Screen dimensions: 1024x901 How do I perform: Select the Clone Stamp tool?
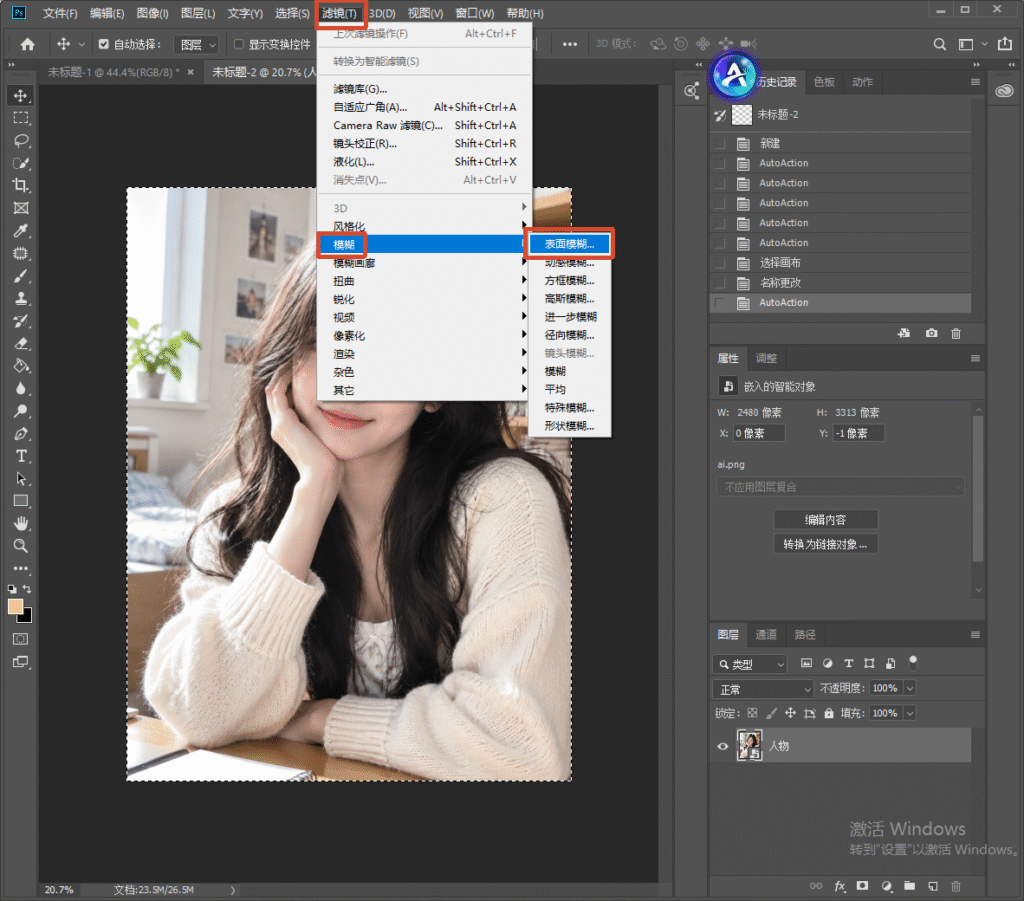pyautogui.click(x=21, y=298)
